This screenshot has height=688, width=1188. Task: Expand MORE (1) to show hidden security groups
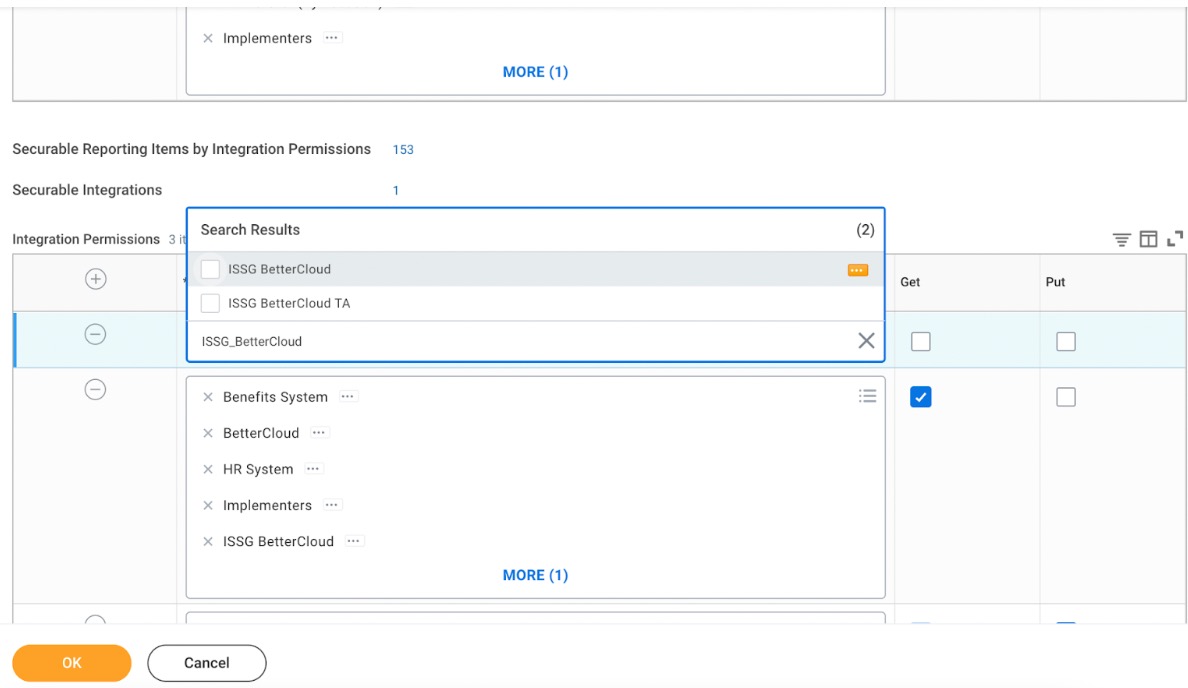click(536, 574)
